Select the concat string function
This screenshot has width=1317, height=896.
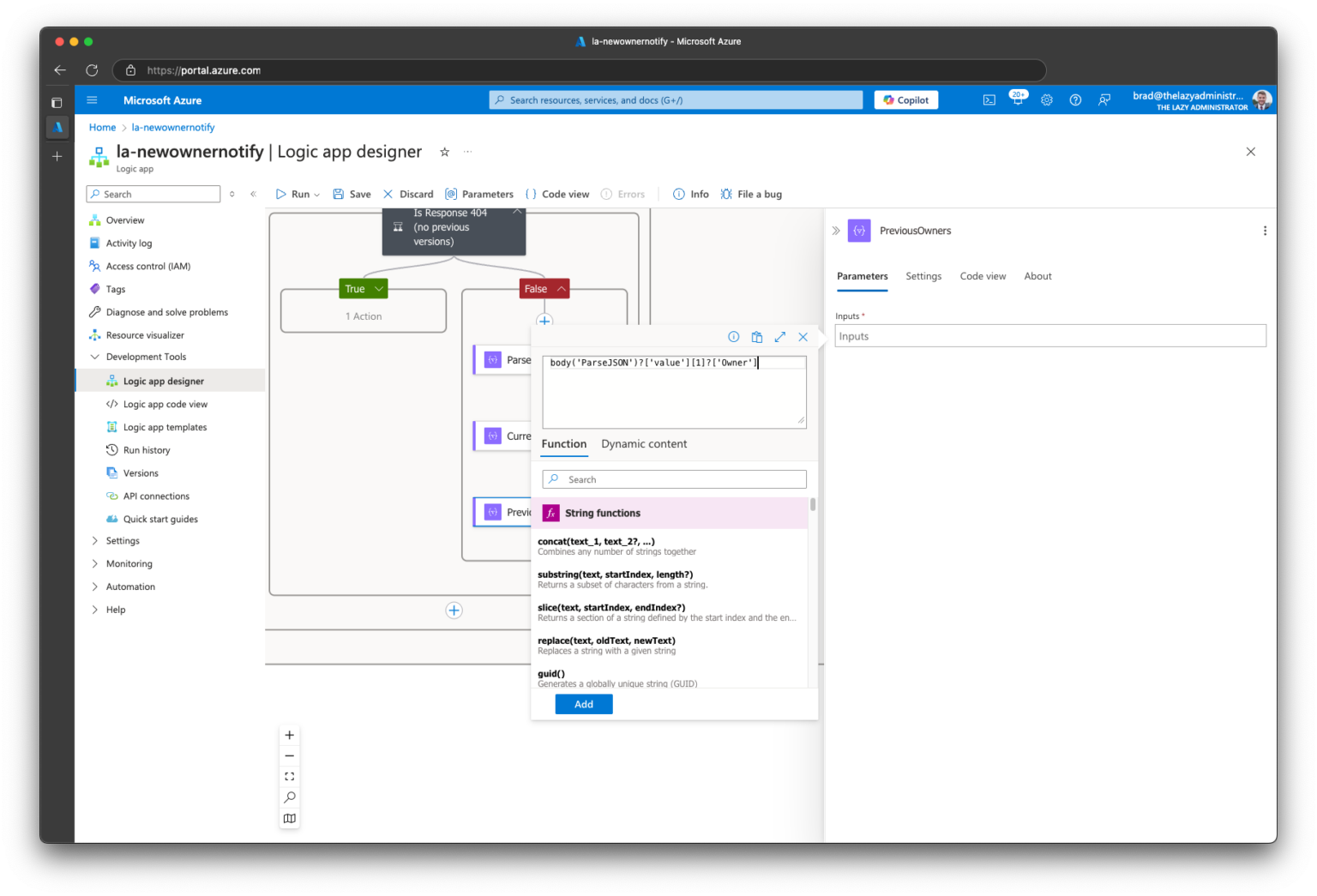pos(670,546)
